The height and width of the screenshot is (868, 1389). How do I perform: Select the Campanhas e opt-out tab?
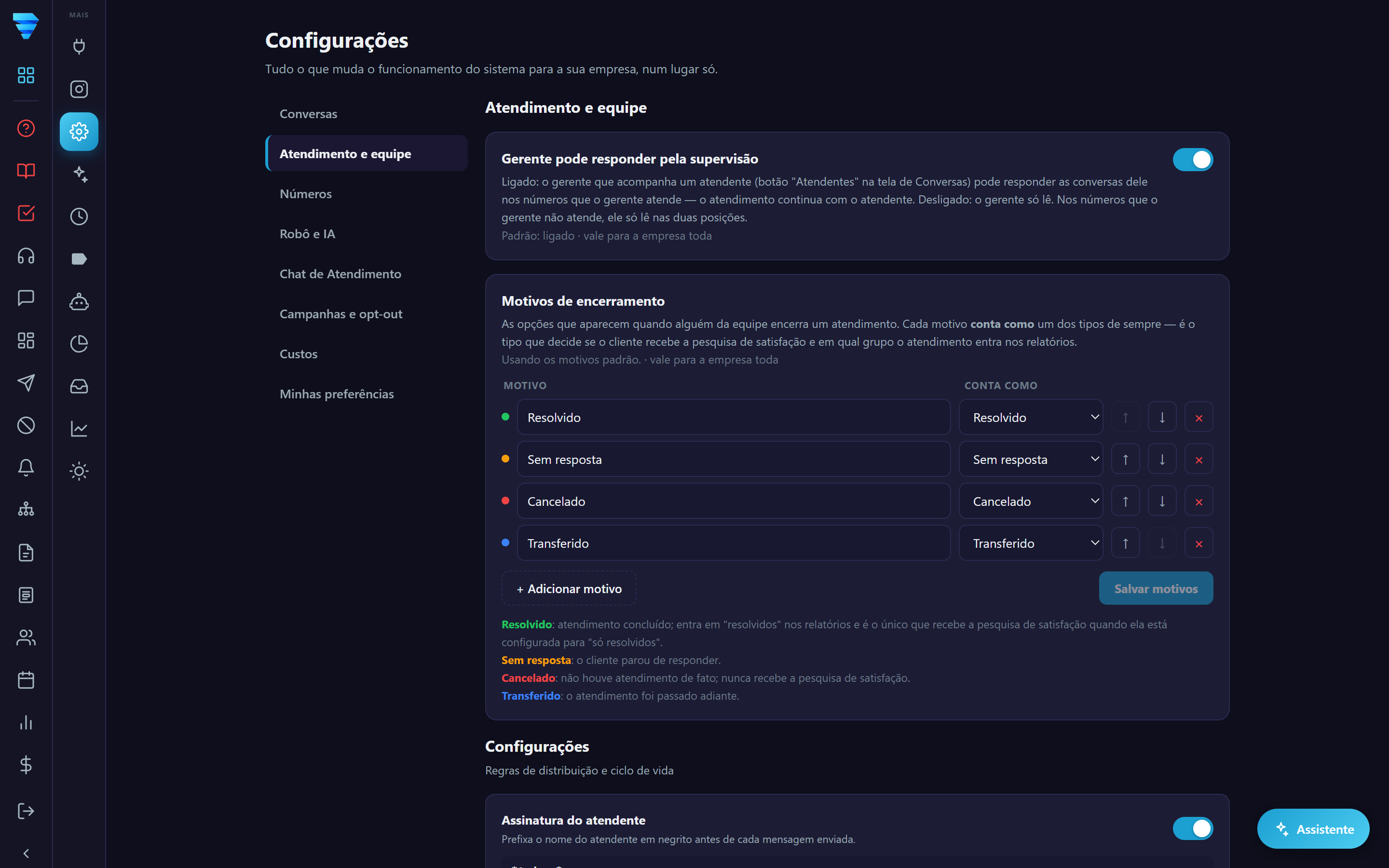click(x=366, y=314)
